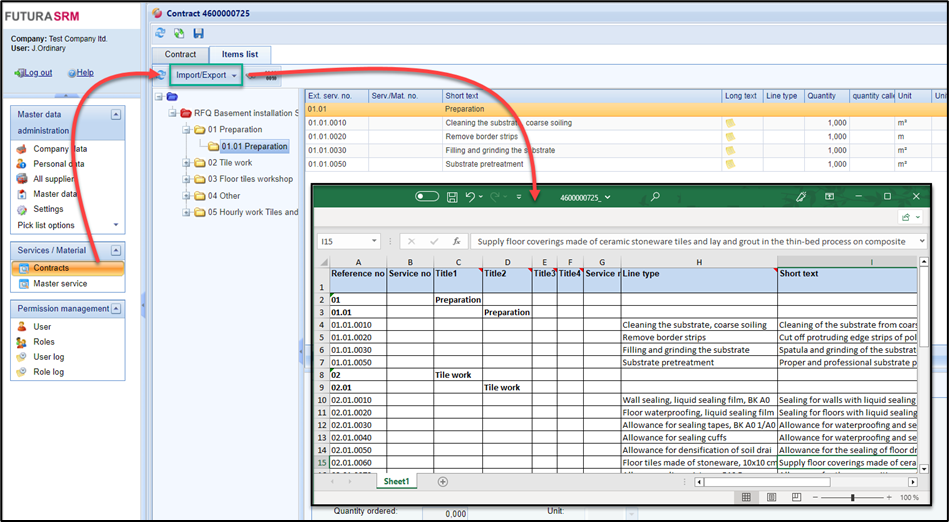Switch to the Contract tab
This screenshot has width=949, height=522.
point(180,54)
